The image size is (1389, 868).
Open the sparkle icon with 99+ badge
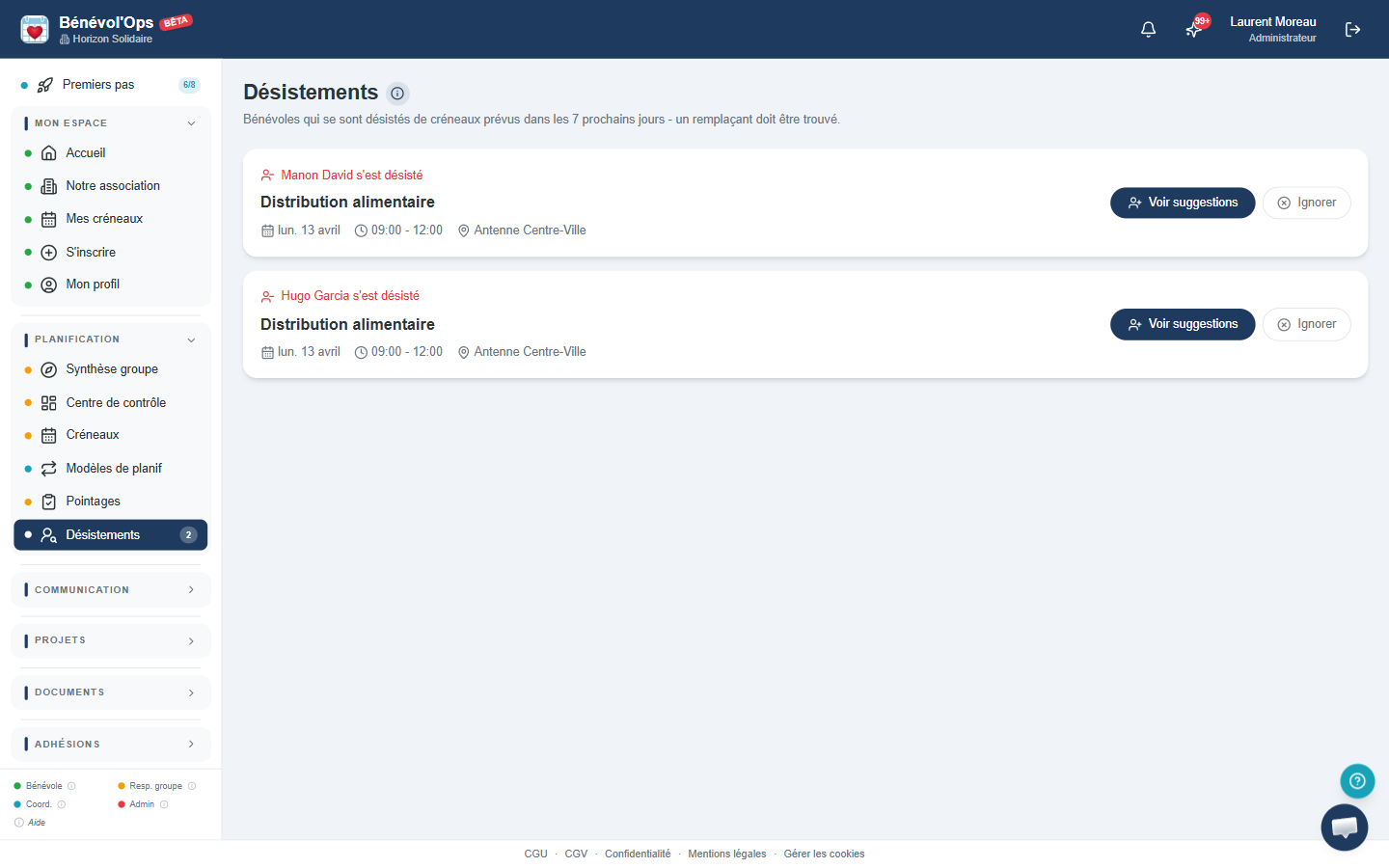[x=1194, y=29]
